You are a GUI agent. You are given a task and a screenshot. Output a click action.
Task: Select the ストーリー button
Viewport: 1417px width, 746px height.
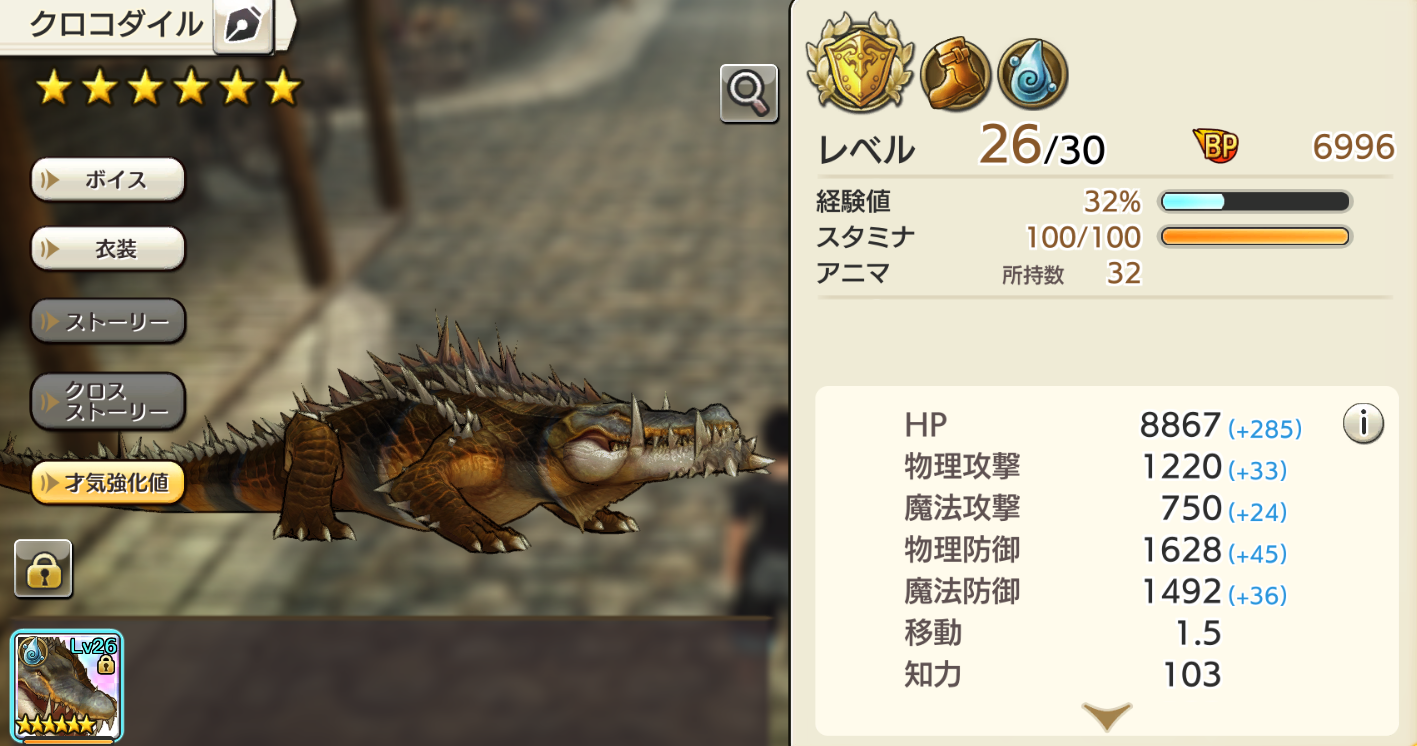tap(108, 322)
